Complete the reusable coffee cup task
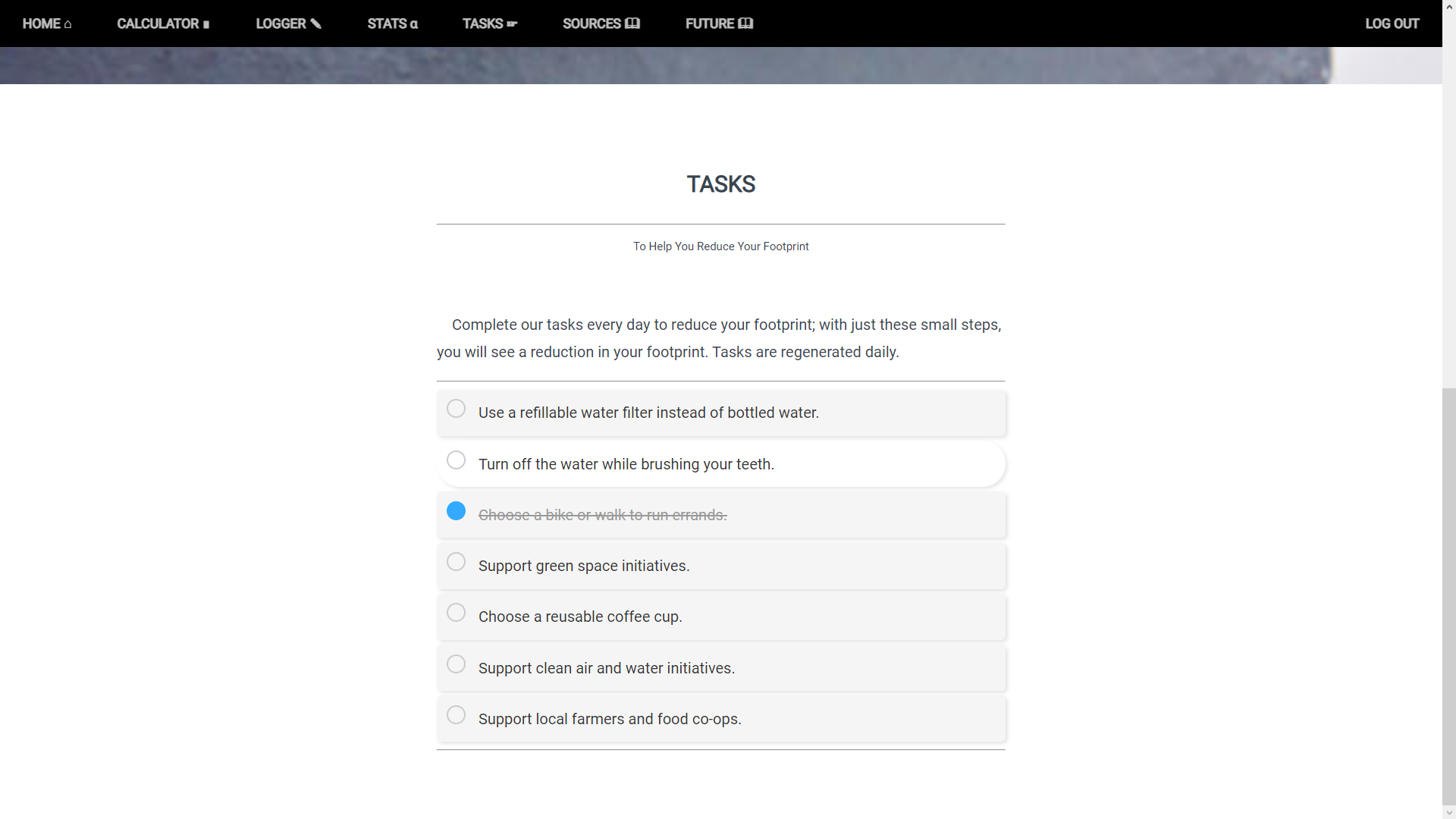 click(456, 613)
